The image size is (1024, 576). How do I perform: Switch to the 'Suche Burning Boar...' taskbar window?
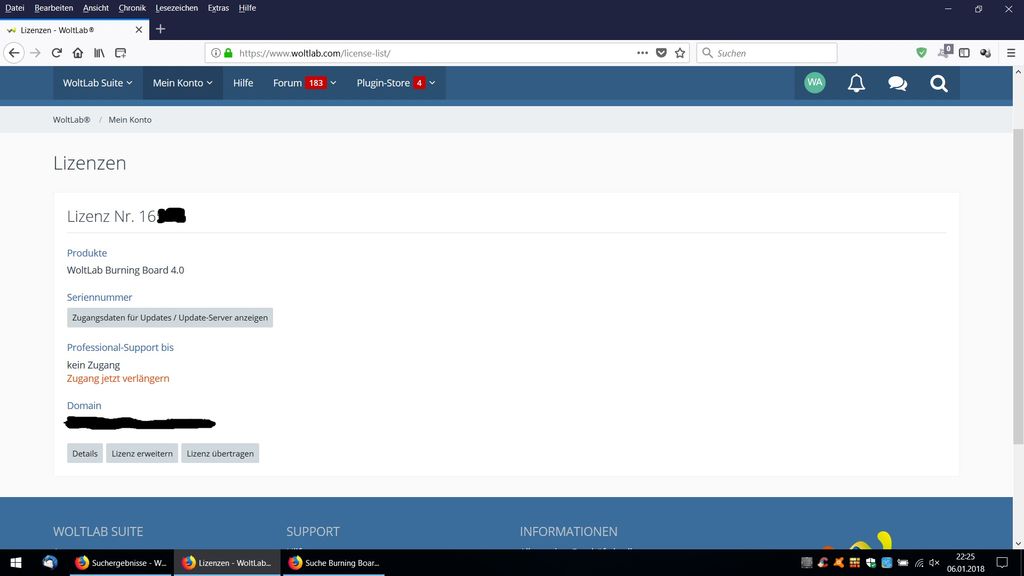[334, 563]
